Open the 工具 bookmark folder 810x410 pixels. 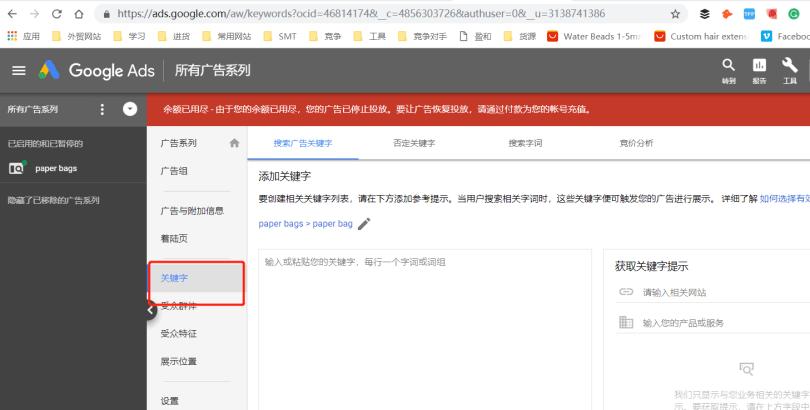(369, 36)
